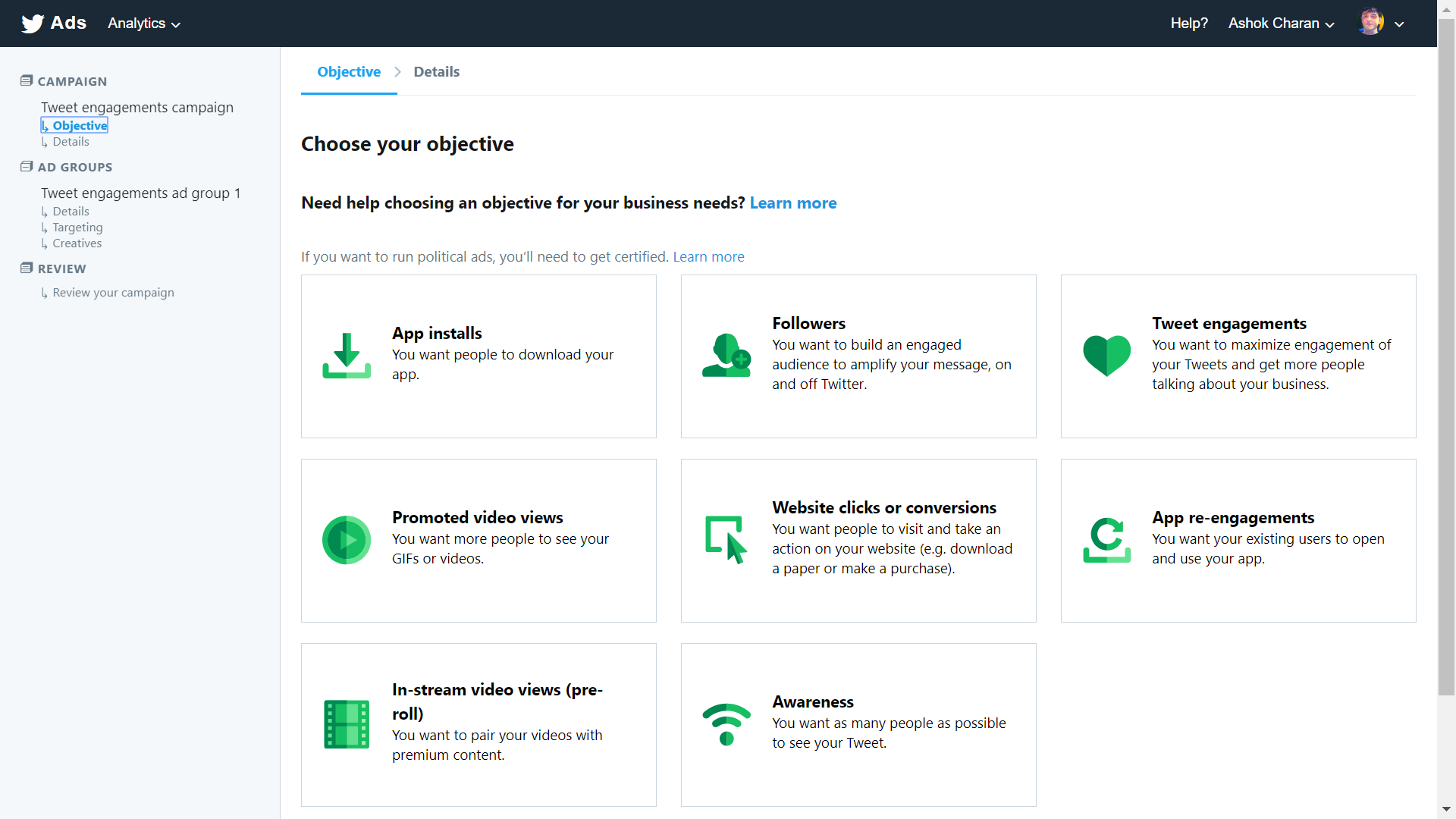The width and height of the screenshot is (1456, 819).
Task: Click the In-stream video film strip icon
Action: pyautogui.click(x=347, y=724)
